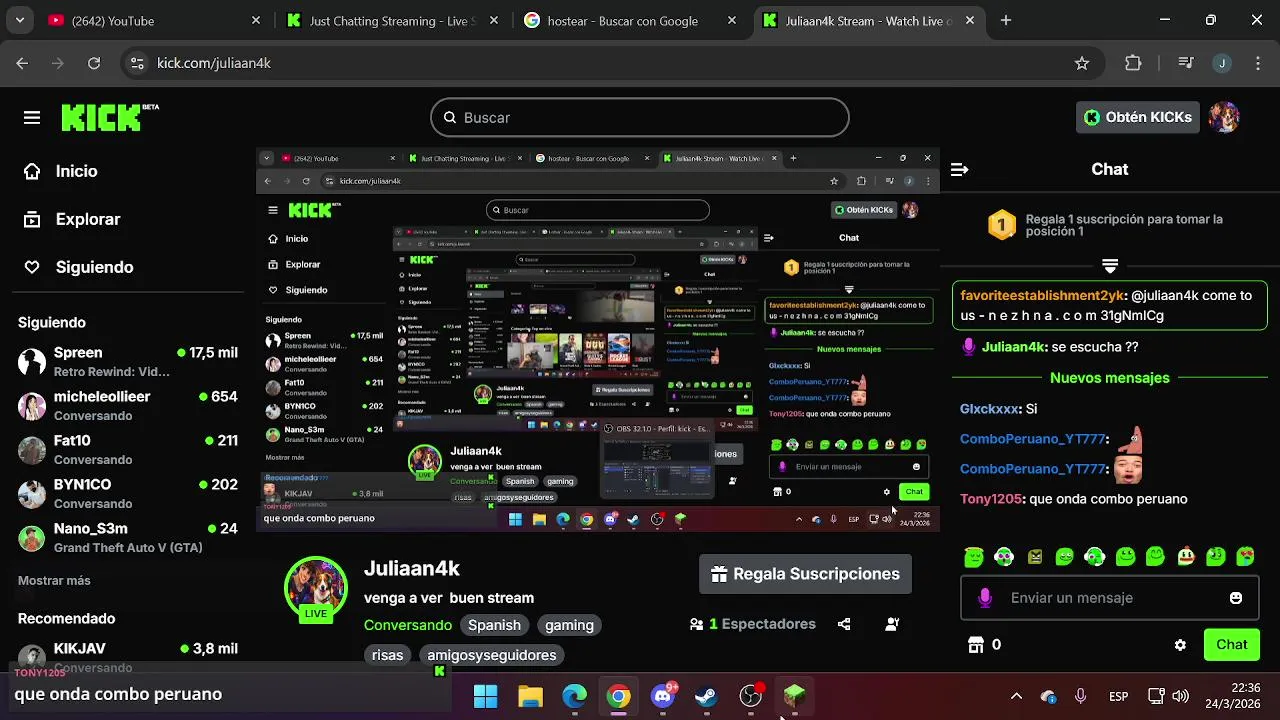Open Conversando category link
Image resolution: width=1280 pixels, height=720 pixels.
(x=408, y=625)
